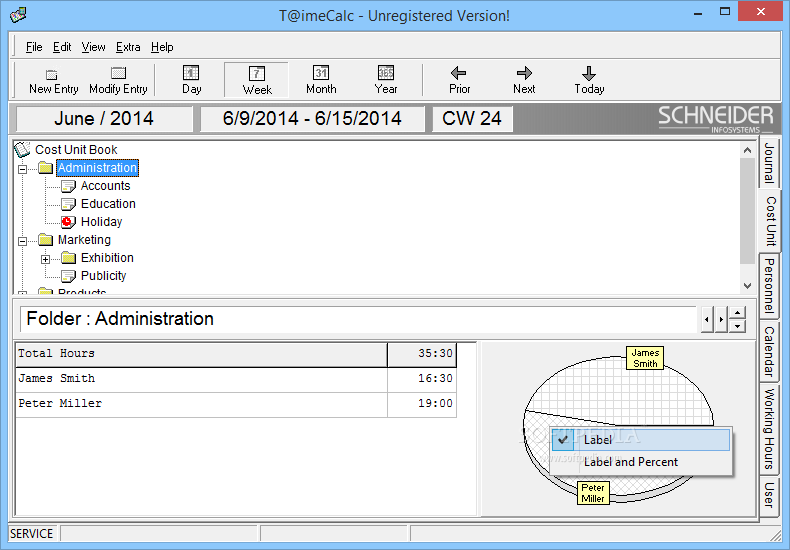Screen dimensions: 790x550
Task: Click the 35:30 total hours value
Action: [x=422, y=355]
